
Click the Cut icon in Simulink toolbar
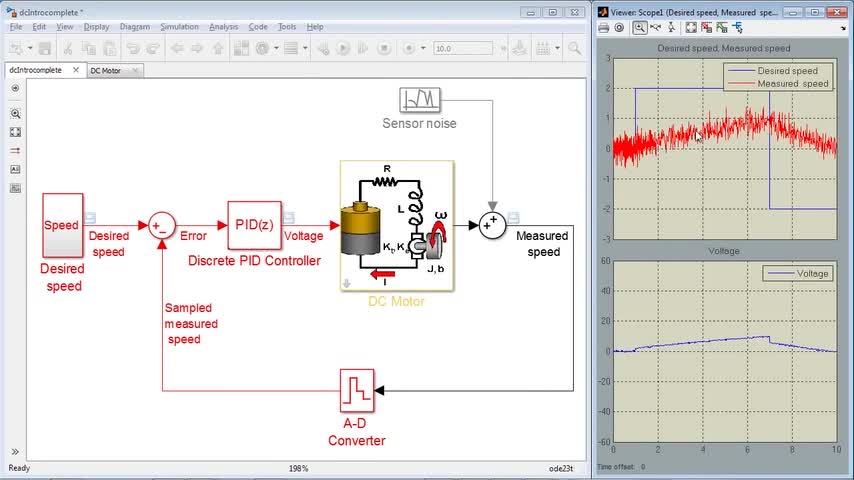(68, 48)
